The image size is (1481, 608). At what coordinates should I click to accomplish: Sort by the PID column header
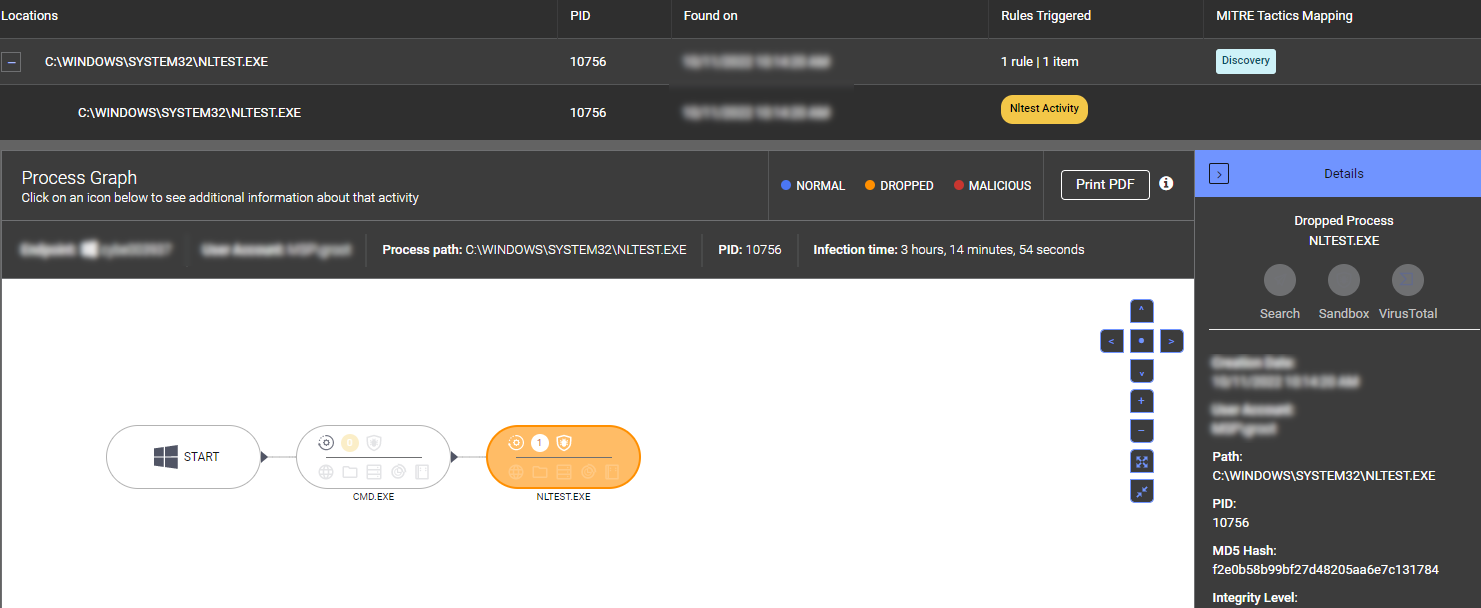coord(580,16)
